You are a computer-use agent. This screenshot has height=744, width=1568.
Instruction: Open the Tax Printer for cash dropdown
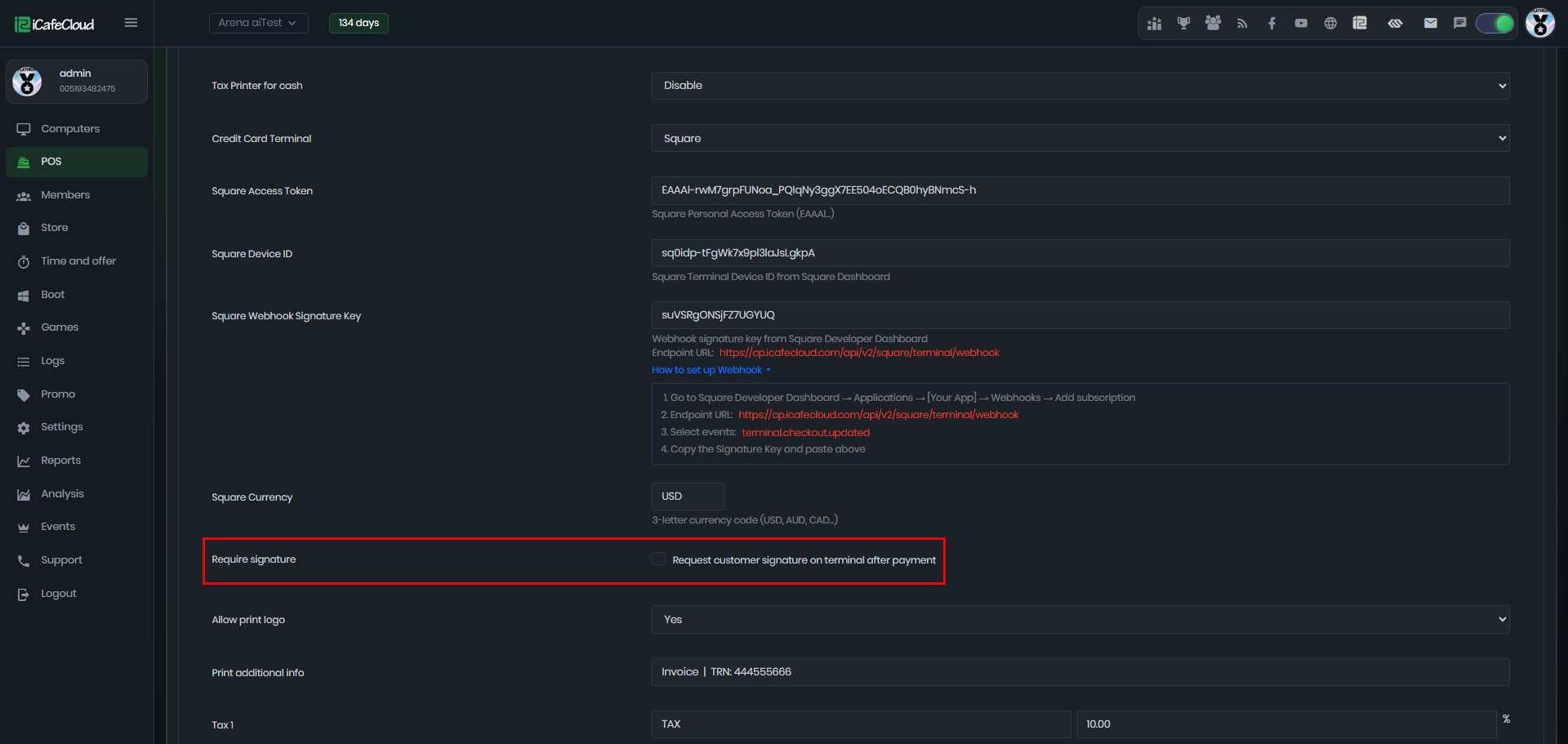click(1080, 86)
